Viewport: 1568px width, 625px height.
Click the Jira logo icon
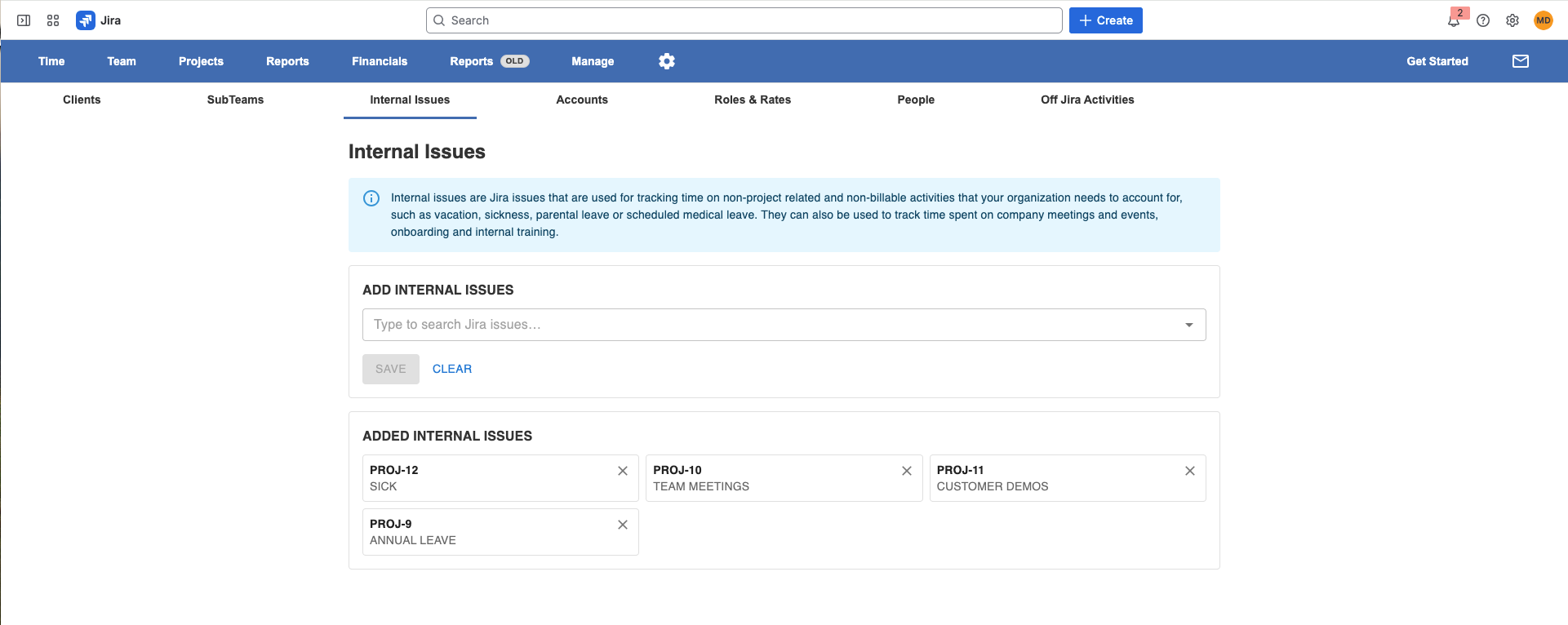point(86,20)
